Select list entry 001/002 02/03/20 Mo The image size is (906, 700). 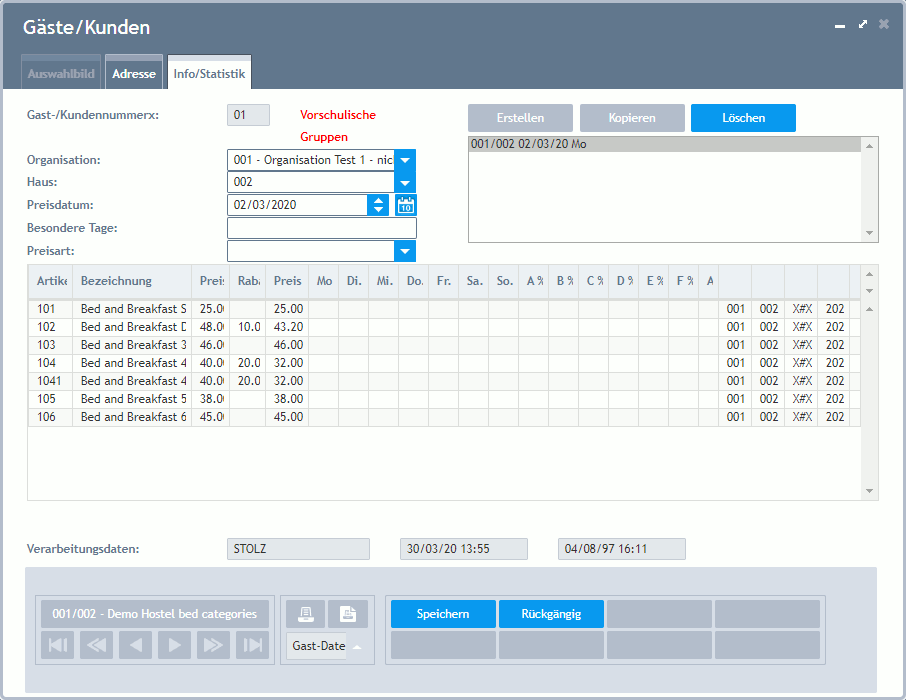(x=665, y=144)
